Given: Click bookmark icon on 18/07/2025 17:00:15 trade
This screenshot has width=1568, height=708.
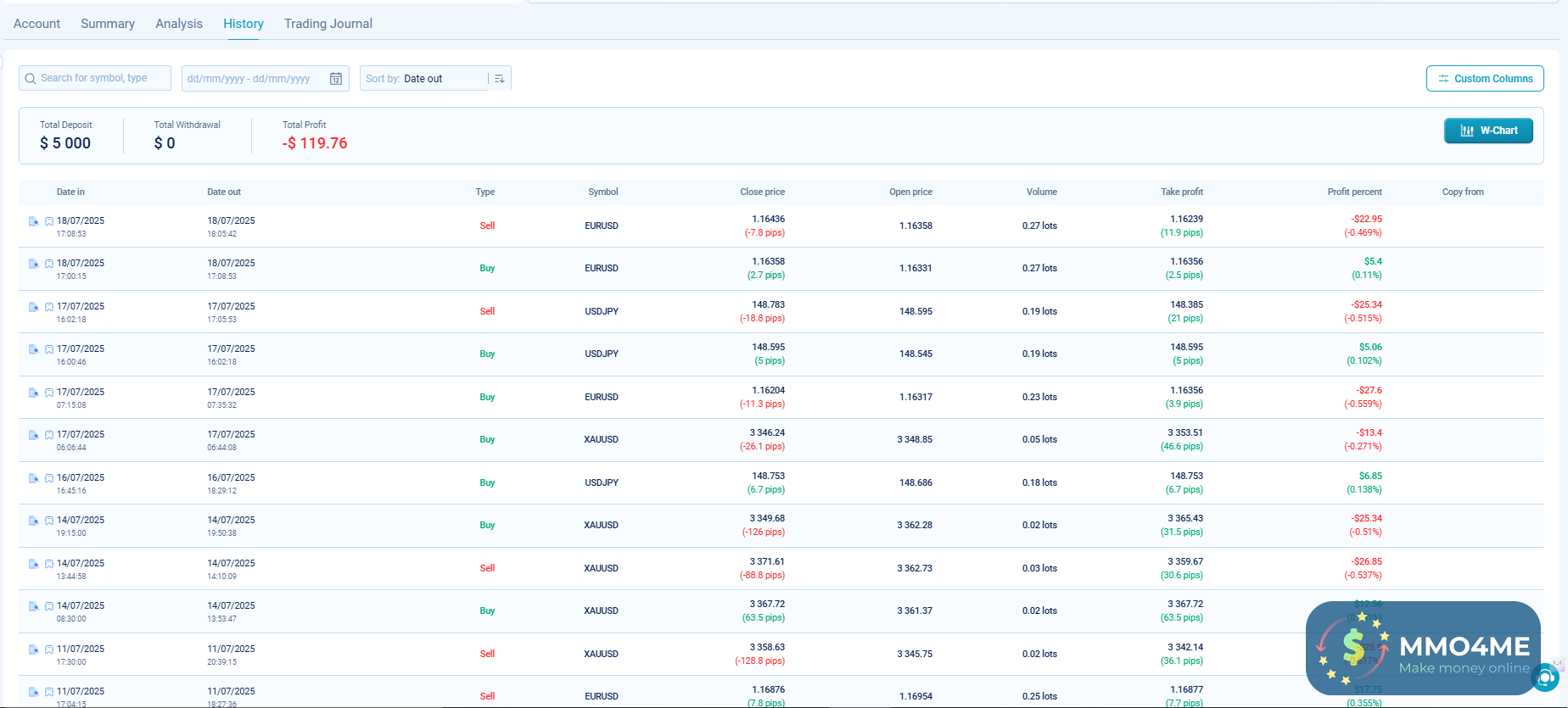Looking at the screenshot, I should [x=49, y=264].
